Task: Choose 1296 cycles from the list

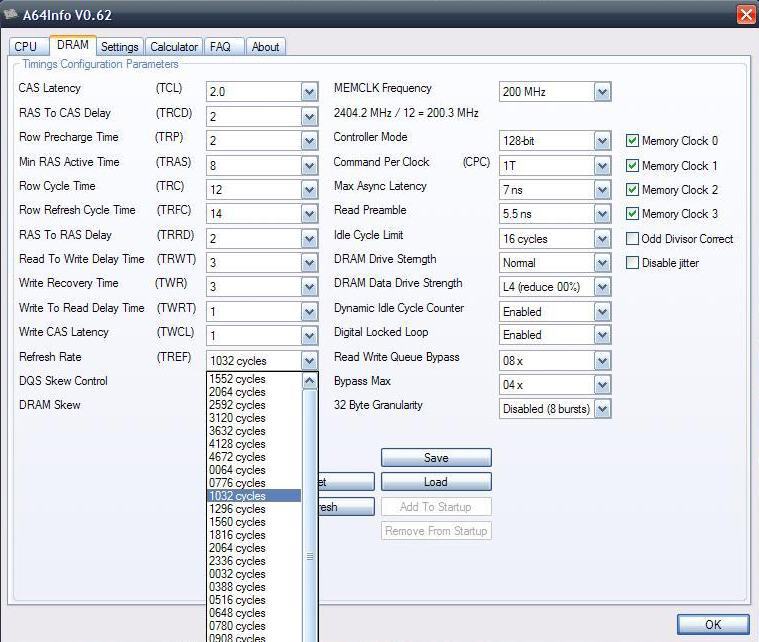Action: 254,509
